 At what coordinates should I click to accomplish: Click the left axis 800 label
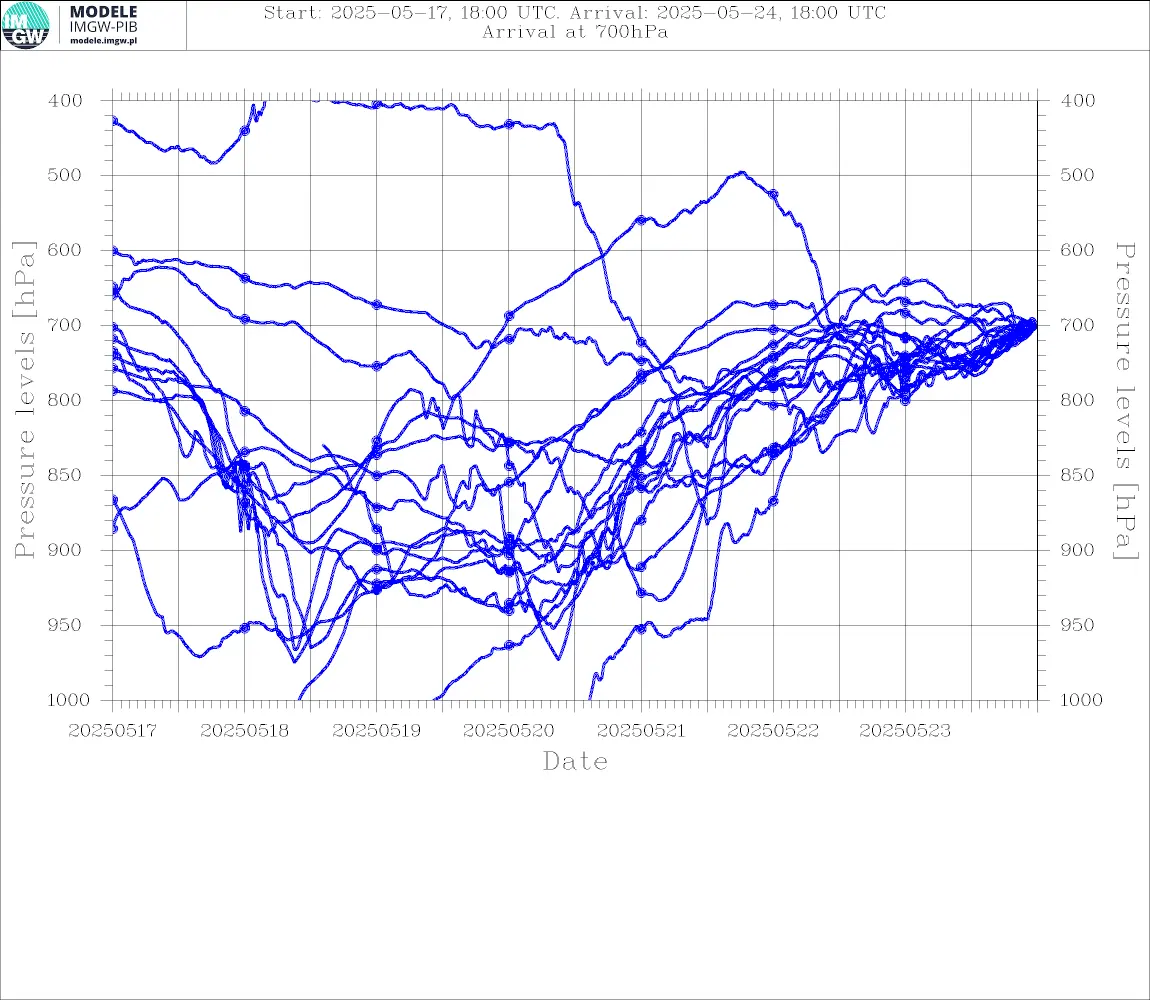(x=65, y=400)
